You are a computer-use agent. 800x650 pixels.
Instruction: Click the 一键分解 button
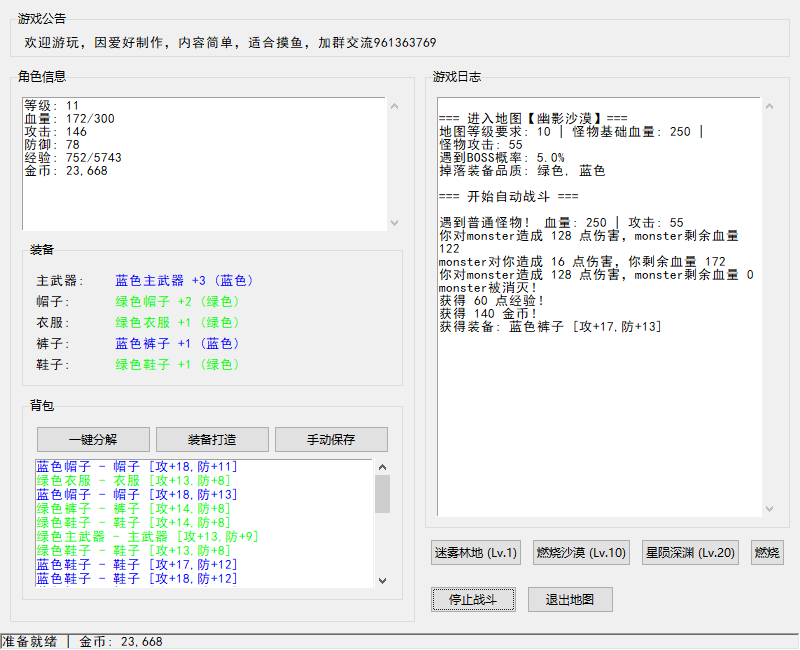pos(93,439)
